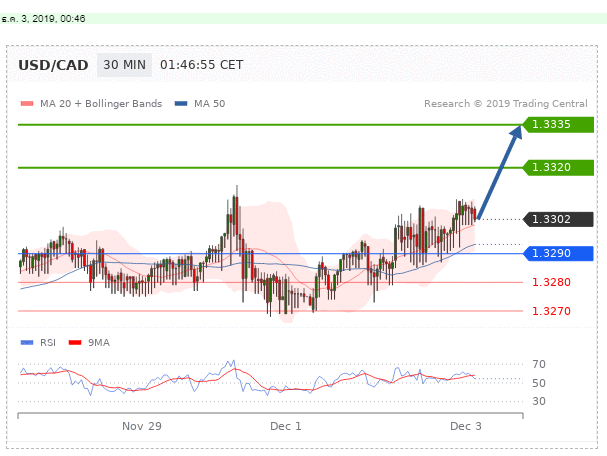This screenshot has height=456, width=607.
Task: Click the Nov 29 date axis label
Action: click(142, 426)
